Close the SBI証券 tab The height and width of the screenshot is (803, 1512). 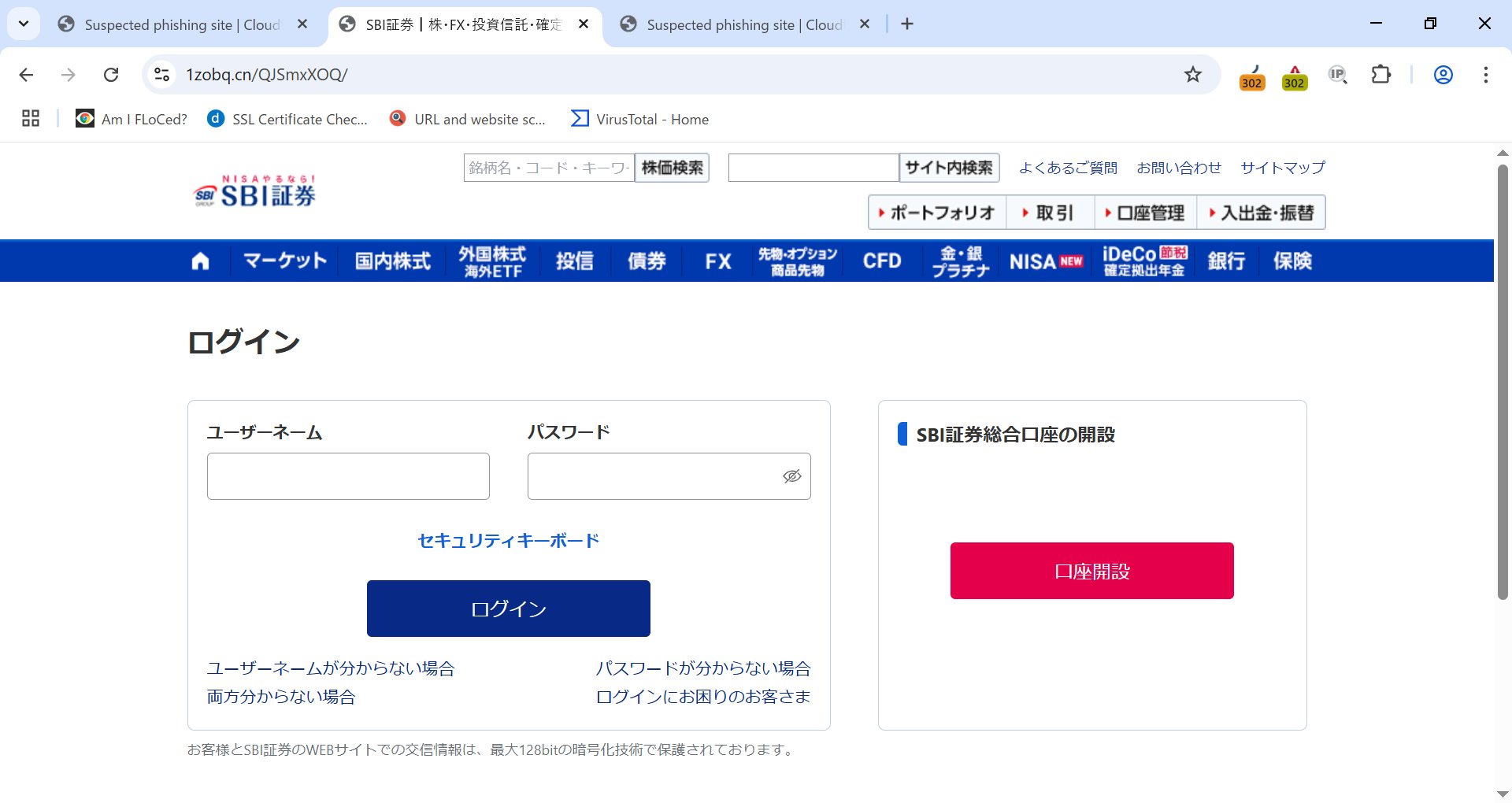point(584,24)
